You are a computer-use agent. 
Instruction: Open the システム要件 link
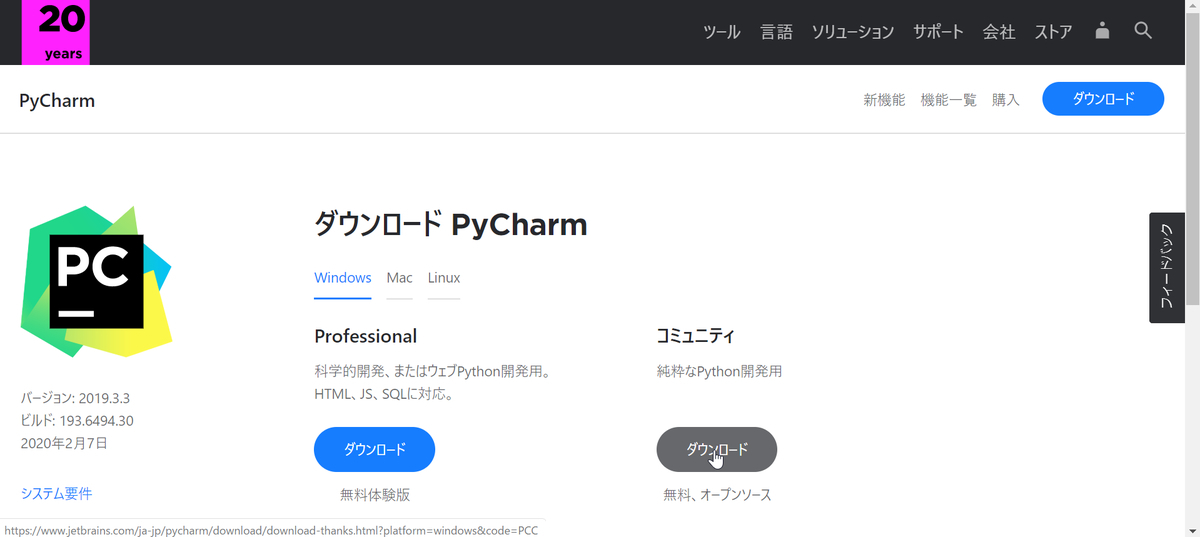pyautogui.click(x=56, y=493)
